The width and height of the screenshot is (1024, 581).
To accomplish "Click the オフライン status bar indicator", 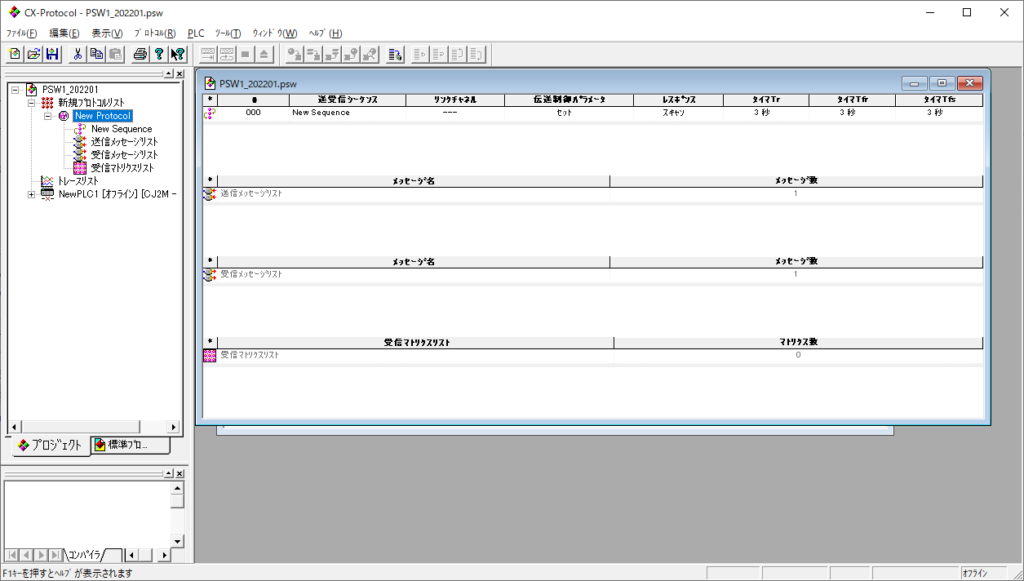I will point(975,573).
